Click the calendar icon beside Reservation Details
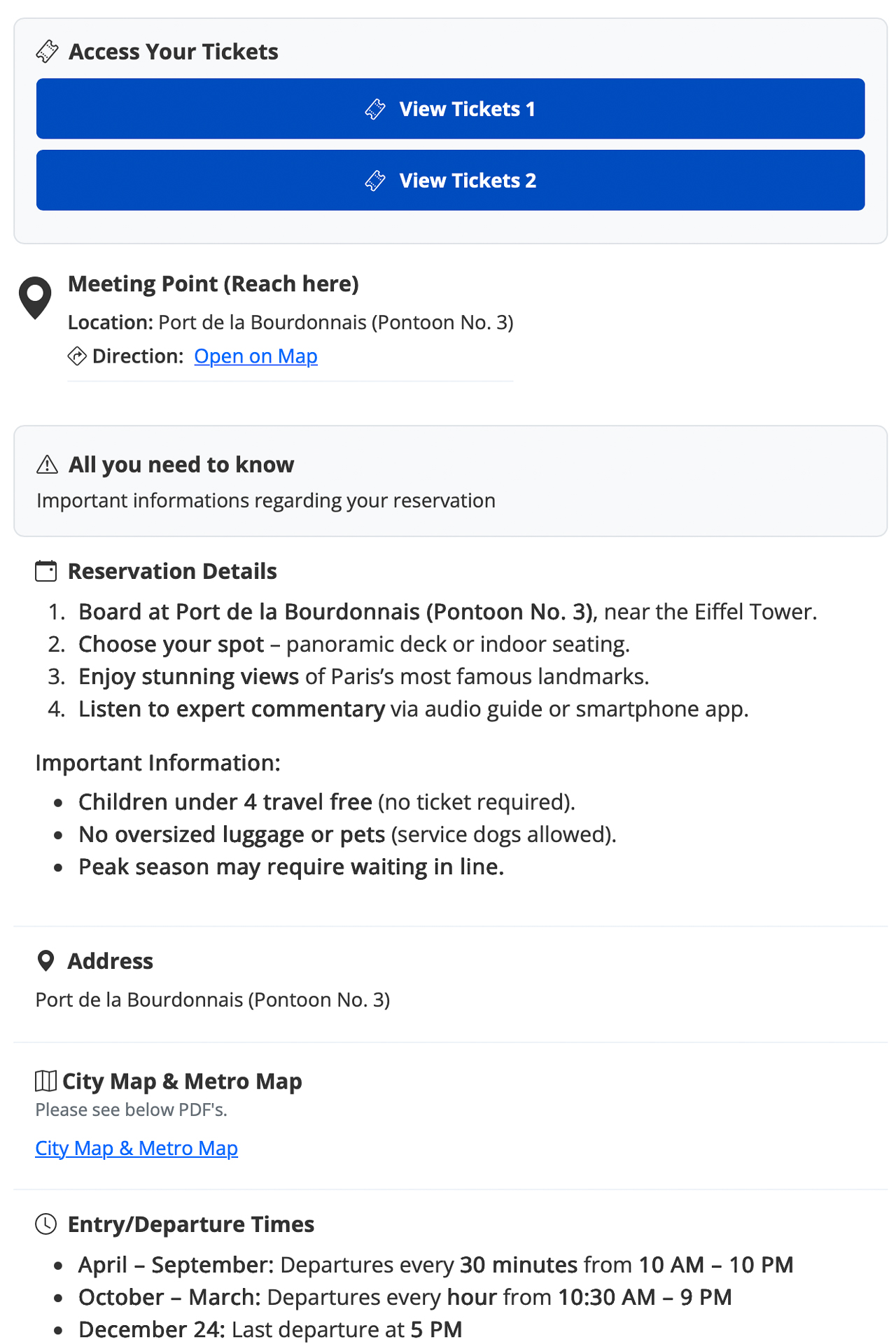The width and height of the screenshot is (896, 1344). [x=45, y=570]
